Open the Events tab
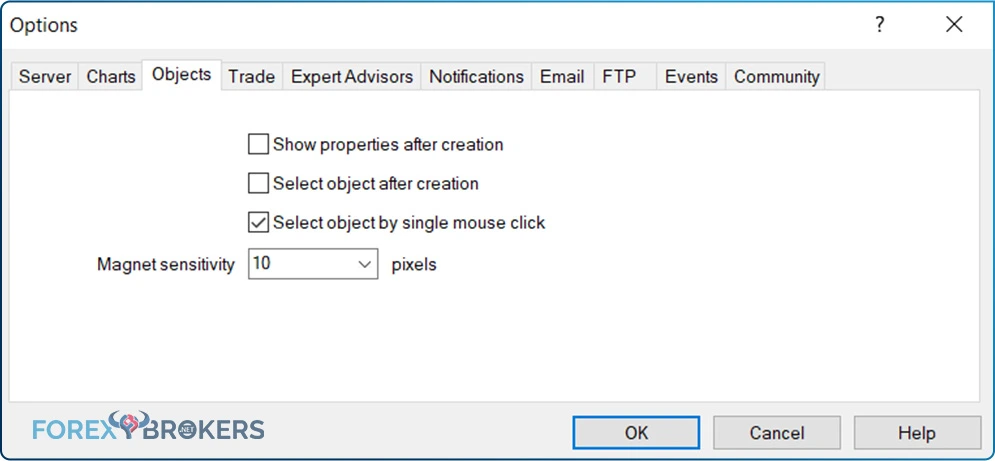 pos(691,77)
